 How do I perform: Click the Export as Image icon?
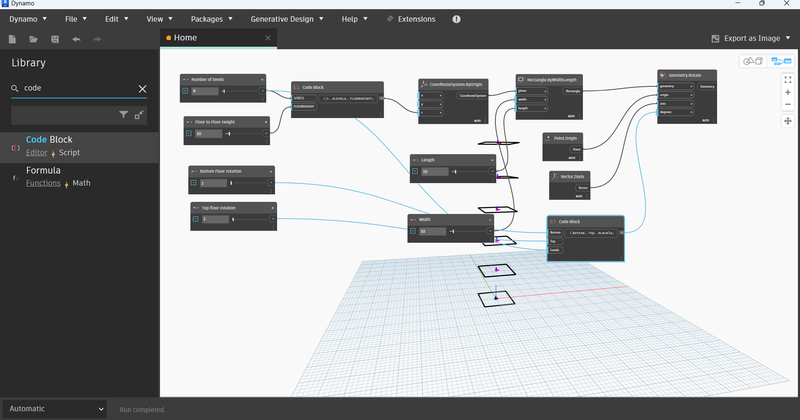point(715,39)
